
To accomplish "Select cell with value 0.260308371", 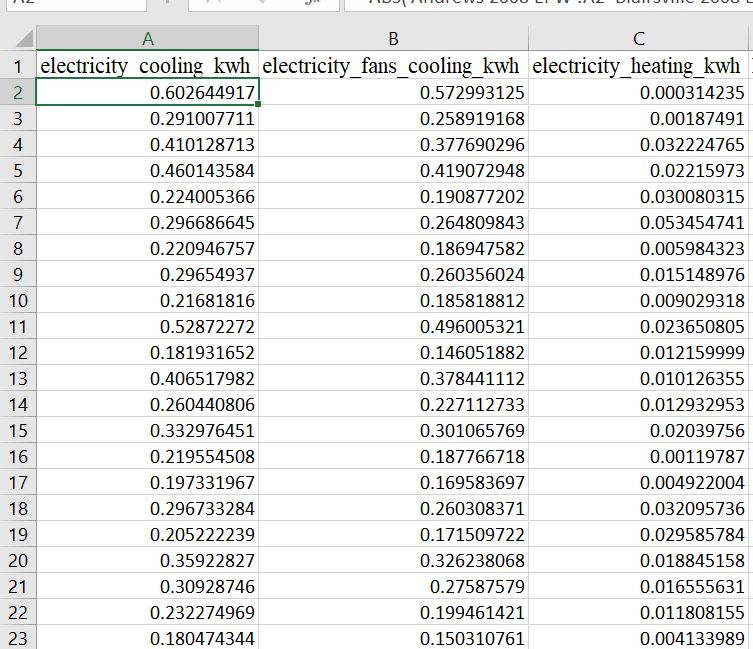I will point(393,509).
